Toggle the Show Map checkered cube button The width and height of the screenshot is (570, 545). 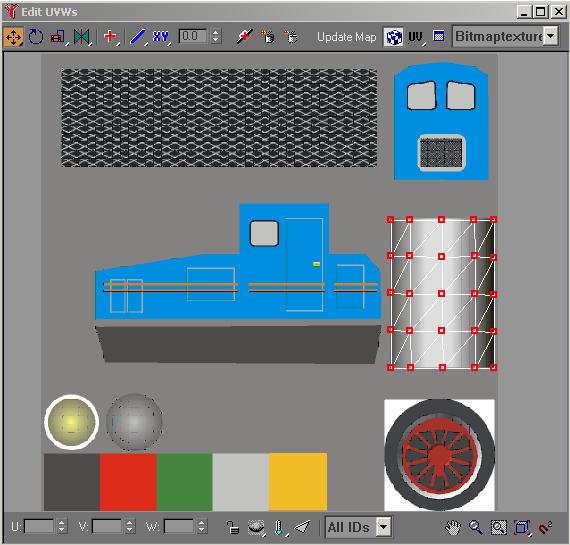[x=394, y=37]
